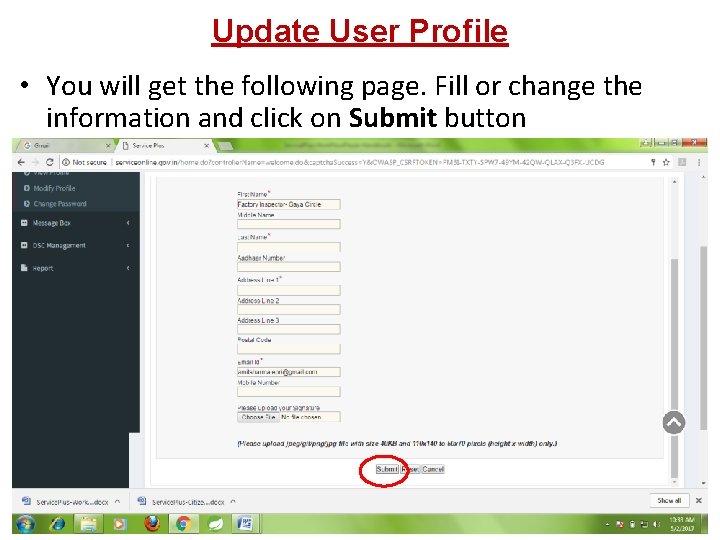Open a new browser tab
This screenshot has width=720, height=540.
click(225, 146)
